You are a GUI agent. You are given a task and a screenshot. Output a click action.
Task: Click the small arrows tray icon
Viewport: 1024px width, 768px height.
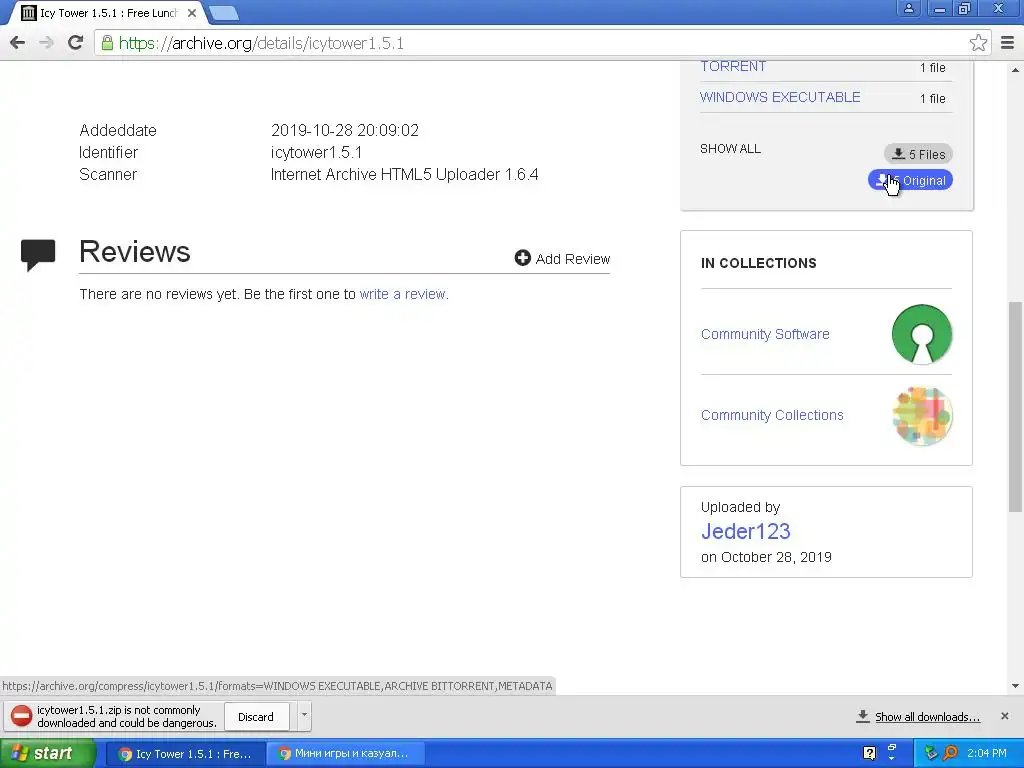pos(892,752)
